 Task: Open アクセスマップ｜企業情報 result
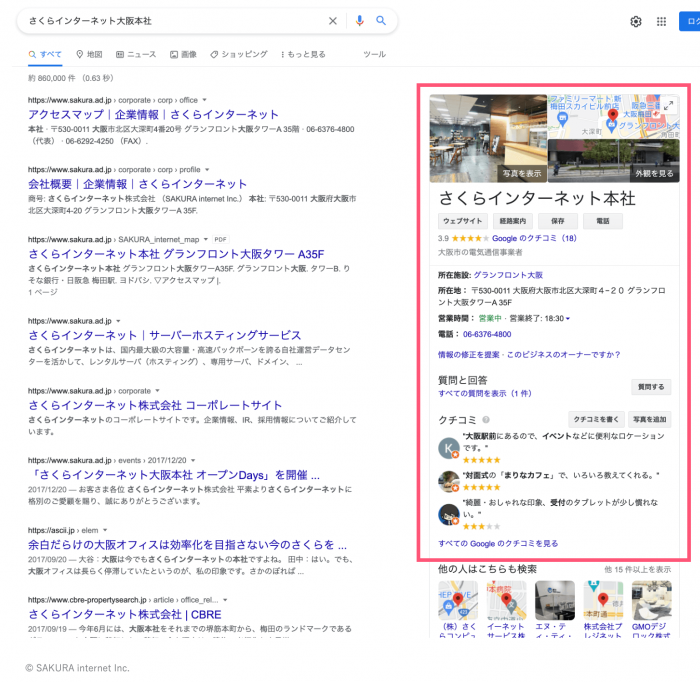pyautogui.click(x=154, y=115)
